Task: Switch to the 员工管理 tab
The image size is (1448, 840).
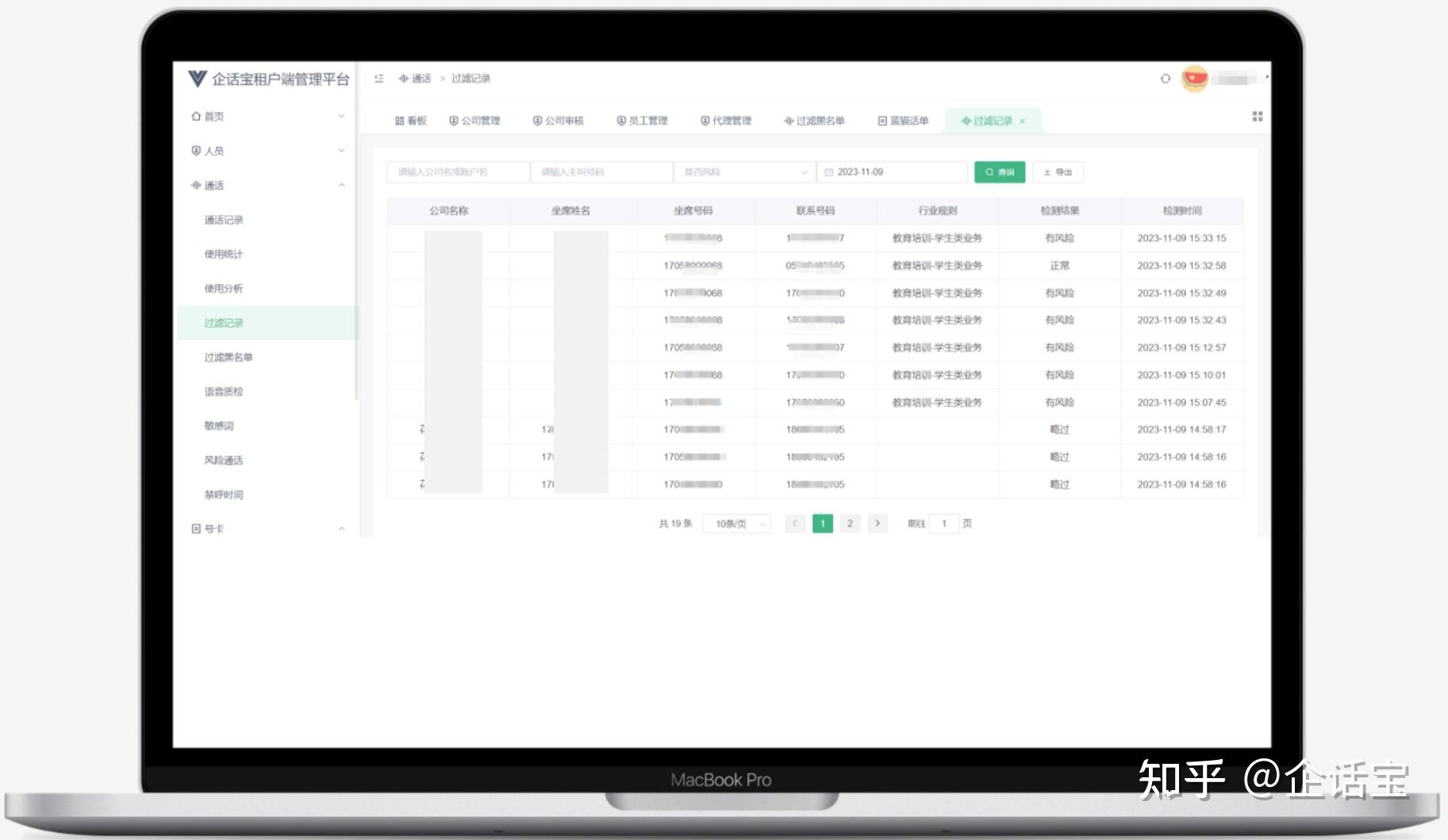Action: (643, 121)
